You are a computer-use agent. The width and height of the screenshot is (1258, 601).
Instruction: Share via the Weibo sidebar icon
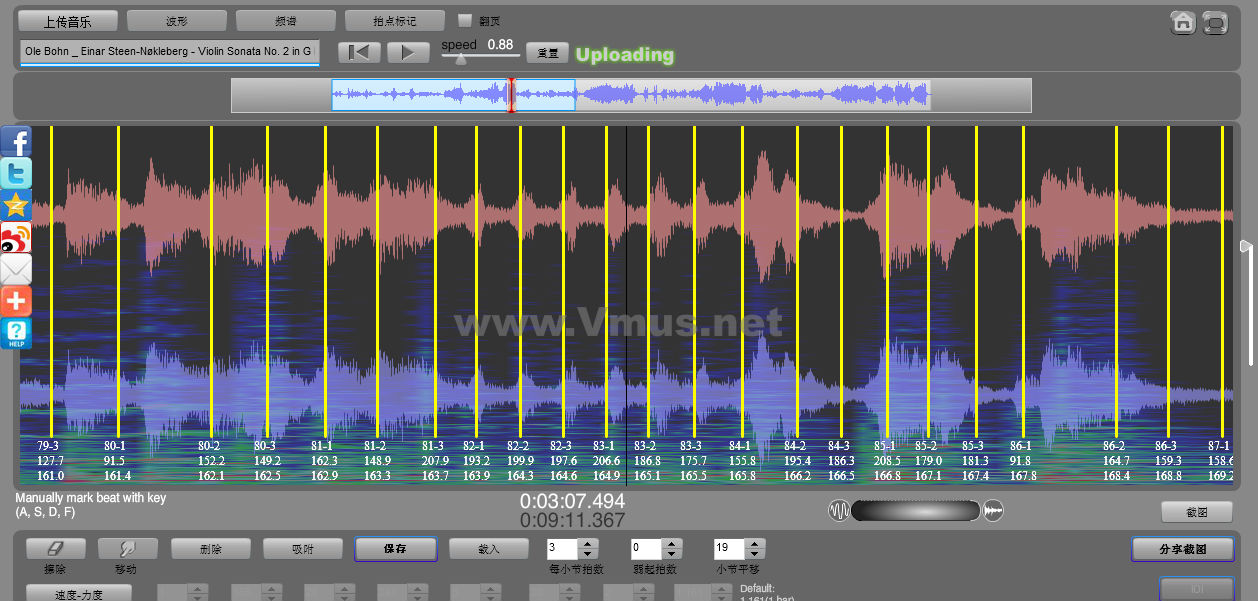(16, 237)
